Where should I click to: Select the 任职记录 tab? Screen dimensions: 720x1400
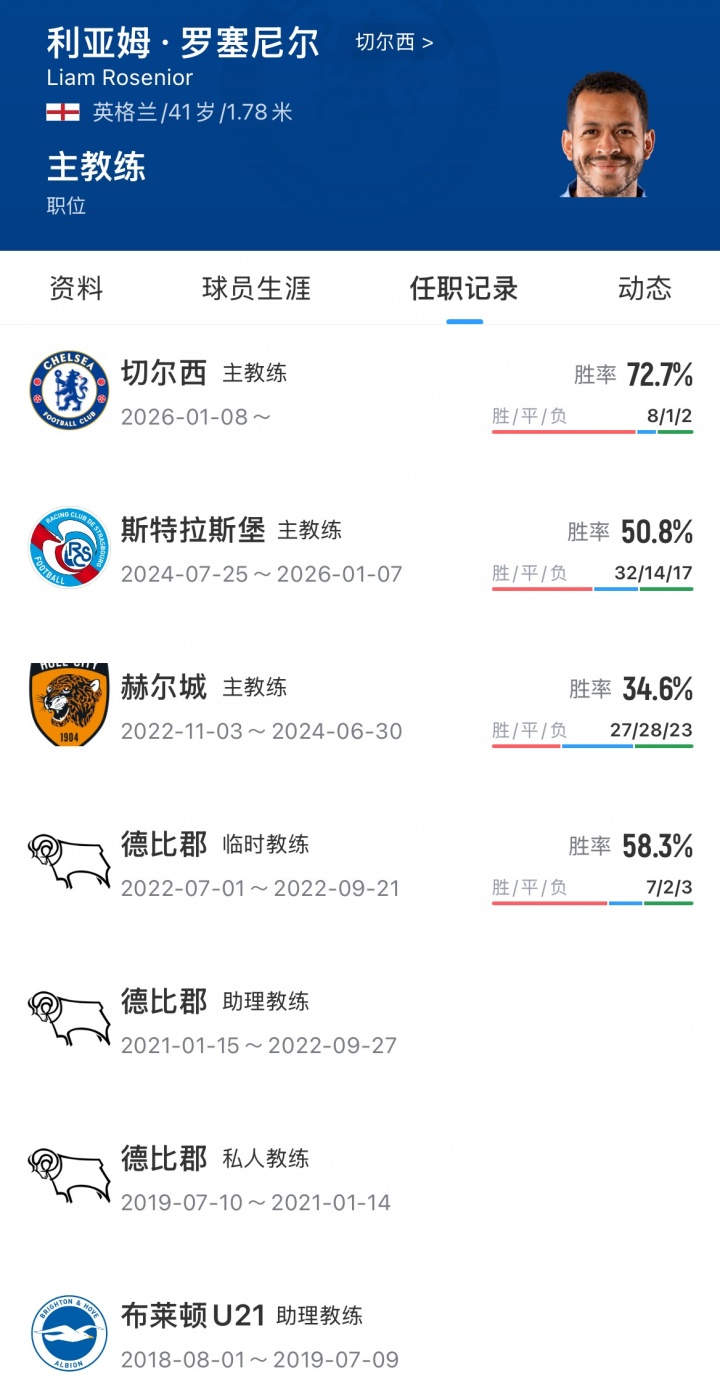click(x=464, y=289)
